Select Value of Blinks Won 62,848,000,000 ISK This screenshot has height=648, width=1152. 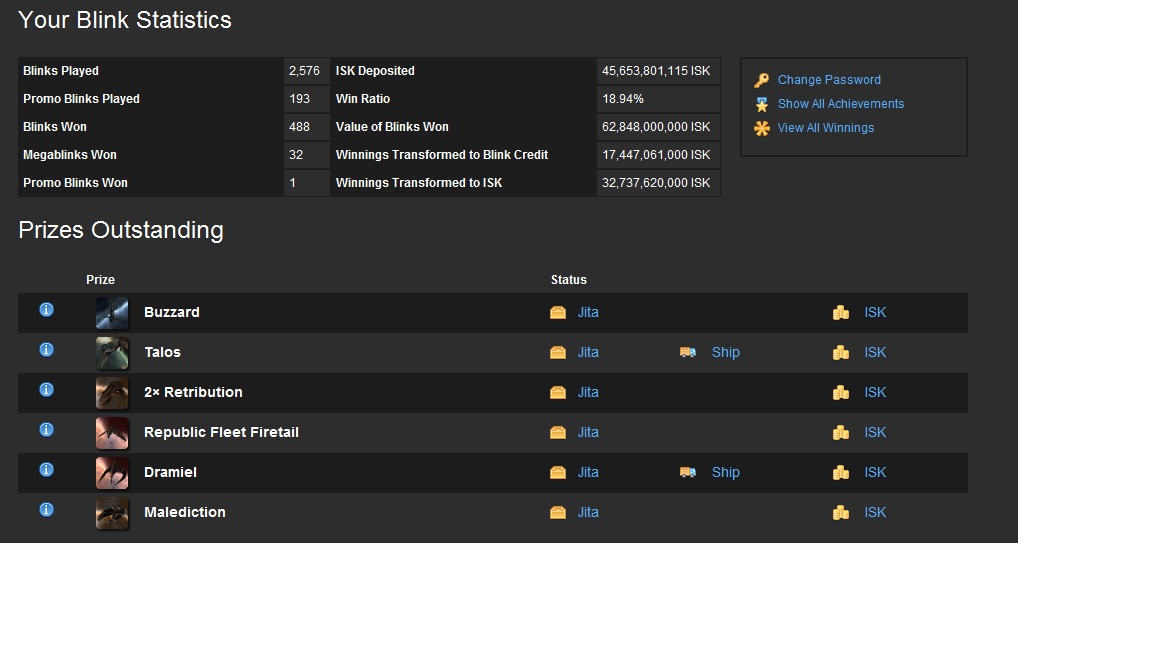coord(656,126)
